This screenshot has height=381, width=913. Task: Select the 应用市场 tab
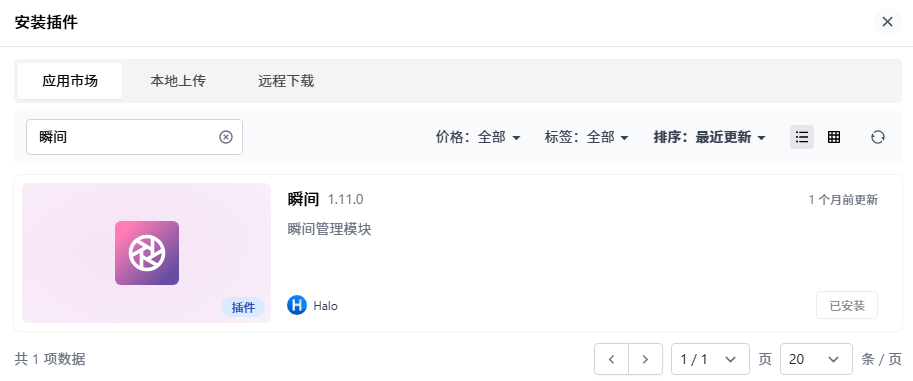point(70,81)
